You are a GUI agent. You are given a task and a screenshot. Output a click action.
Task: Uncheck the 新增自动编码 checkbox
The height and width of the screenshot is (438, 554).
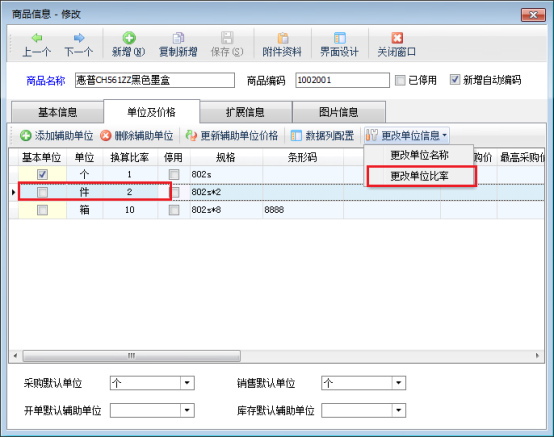[x=455, y=80]
